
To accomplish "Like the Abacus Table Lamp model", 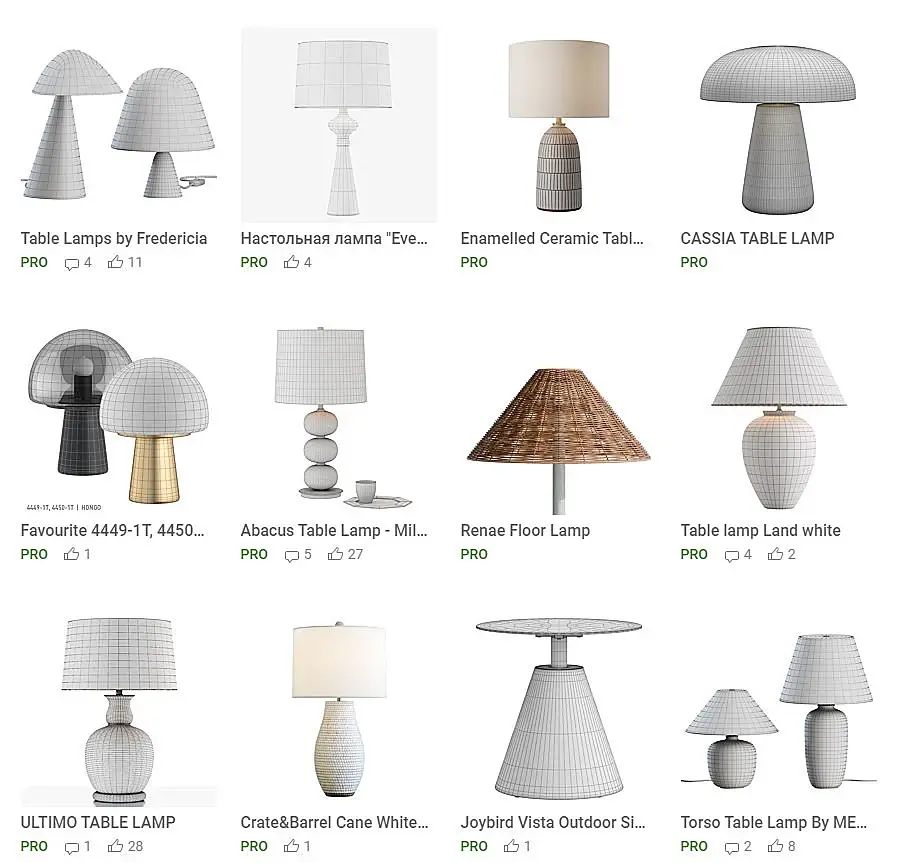I will pyautogui.click(x=335, y=554).
